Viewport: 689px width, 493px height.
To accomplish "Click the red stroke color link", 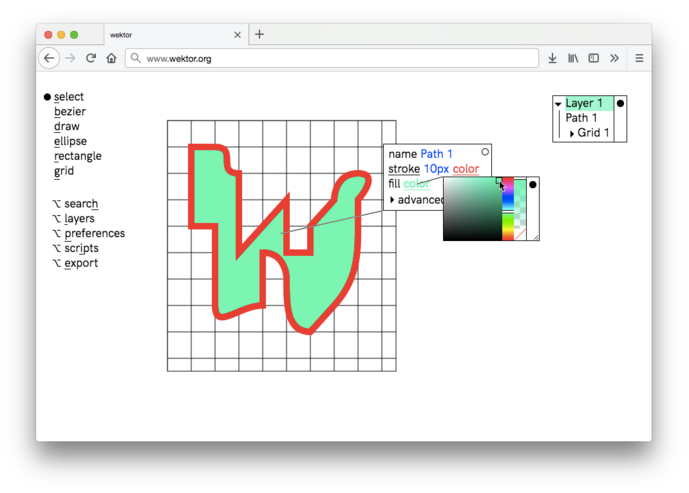I will [x=465, y=169].
